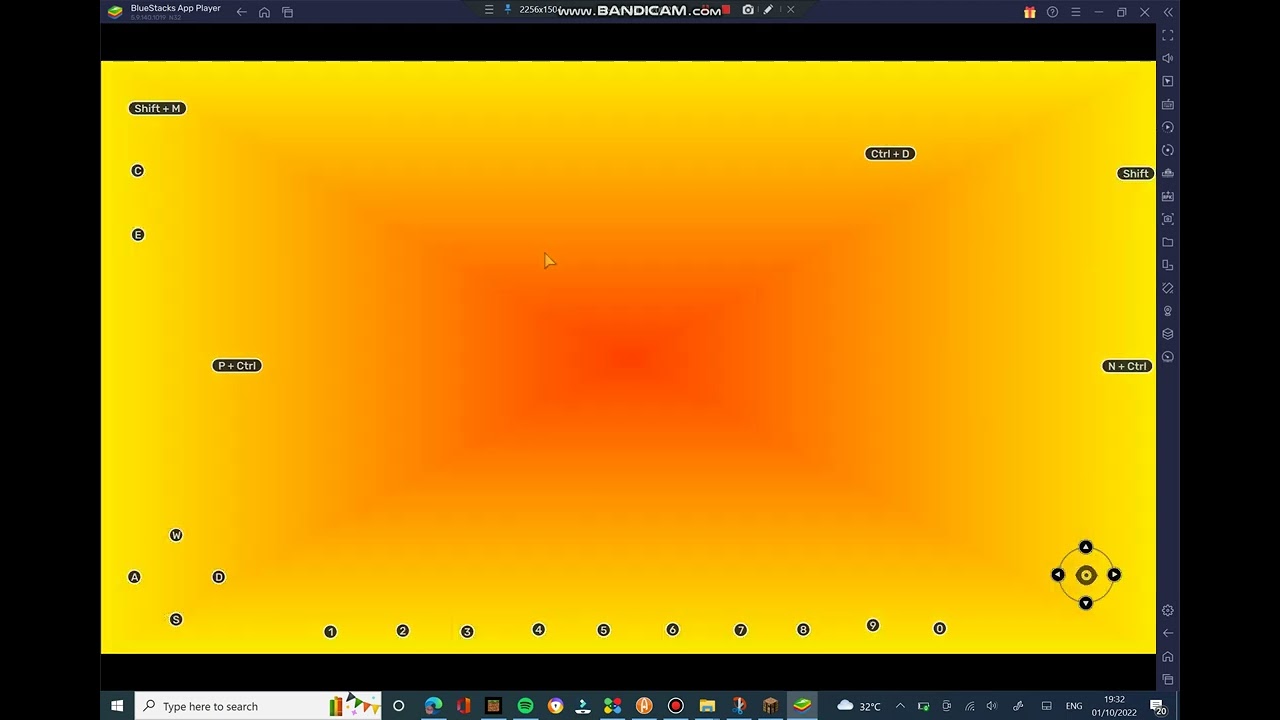Viewport: 1280px width, 720px height.
Task: Tap the W movement key overlay
Action: [176, 536]
